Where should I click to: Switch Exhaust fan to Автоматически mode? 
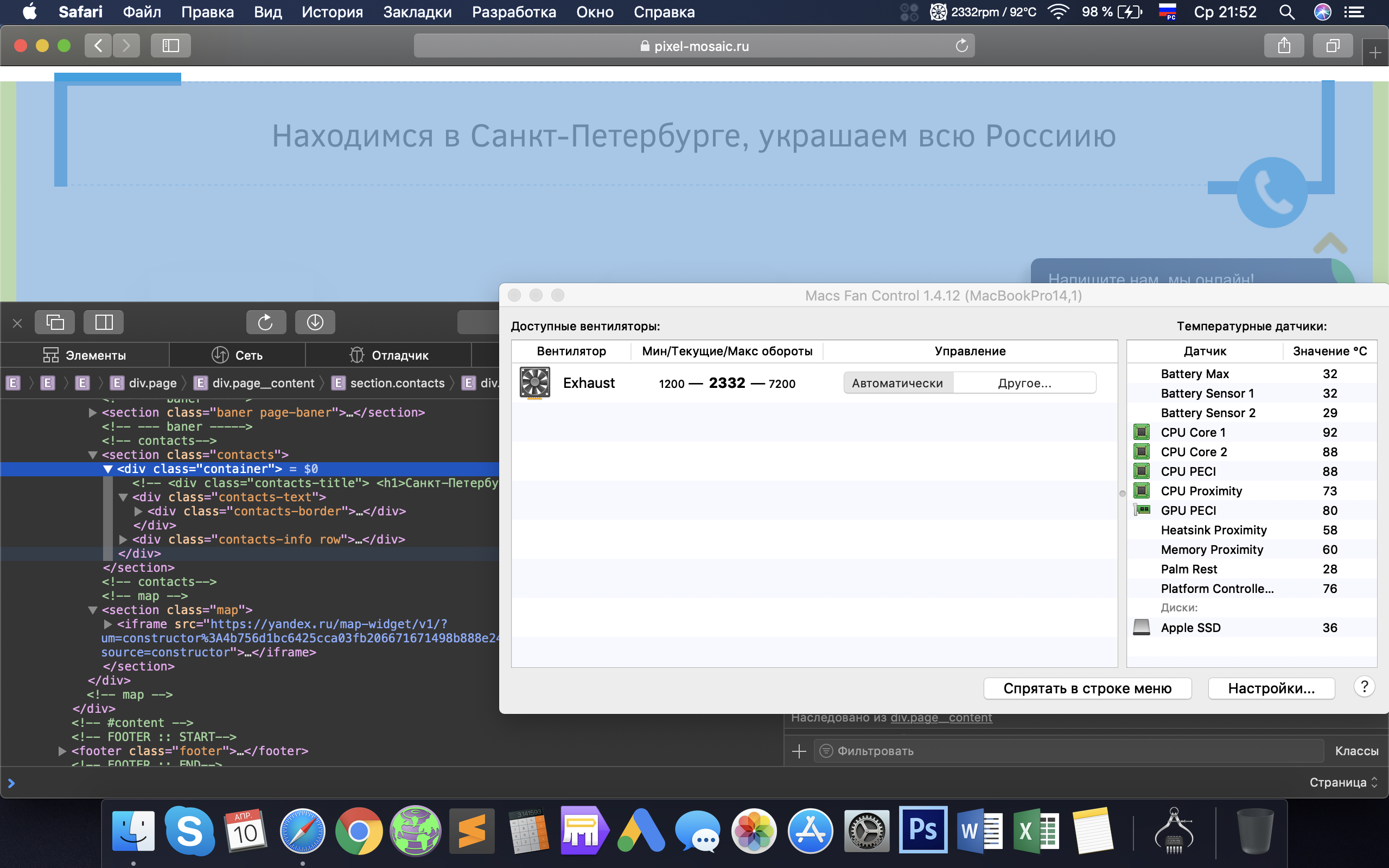[897, 383]
